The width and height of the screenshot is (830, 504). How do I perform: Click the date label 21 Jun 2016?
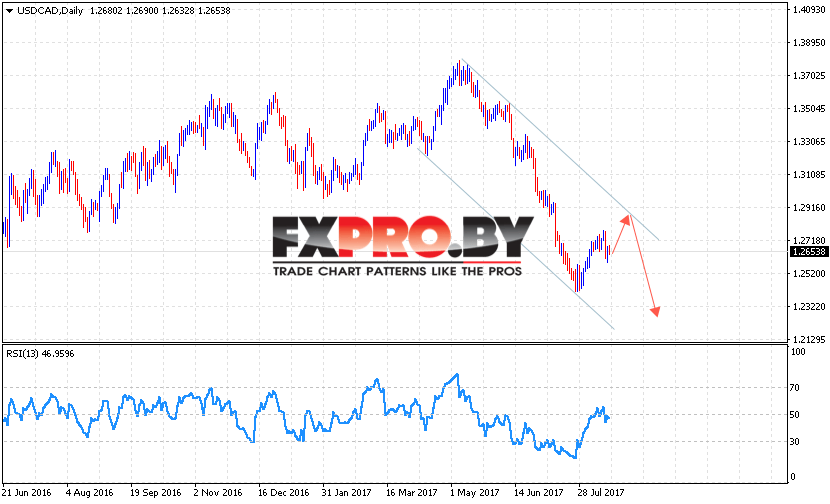(27, 492)
